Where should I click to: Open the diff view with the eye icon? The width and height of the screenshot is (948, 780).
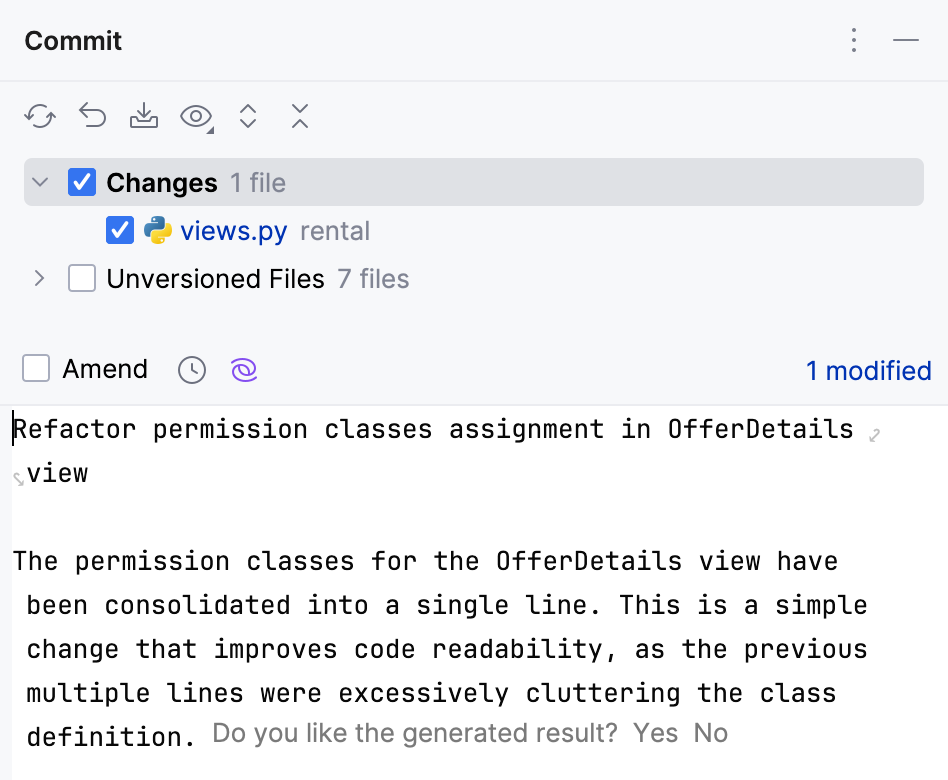(x=193, y=116)
